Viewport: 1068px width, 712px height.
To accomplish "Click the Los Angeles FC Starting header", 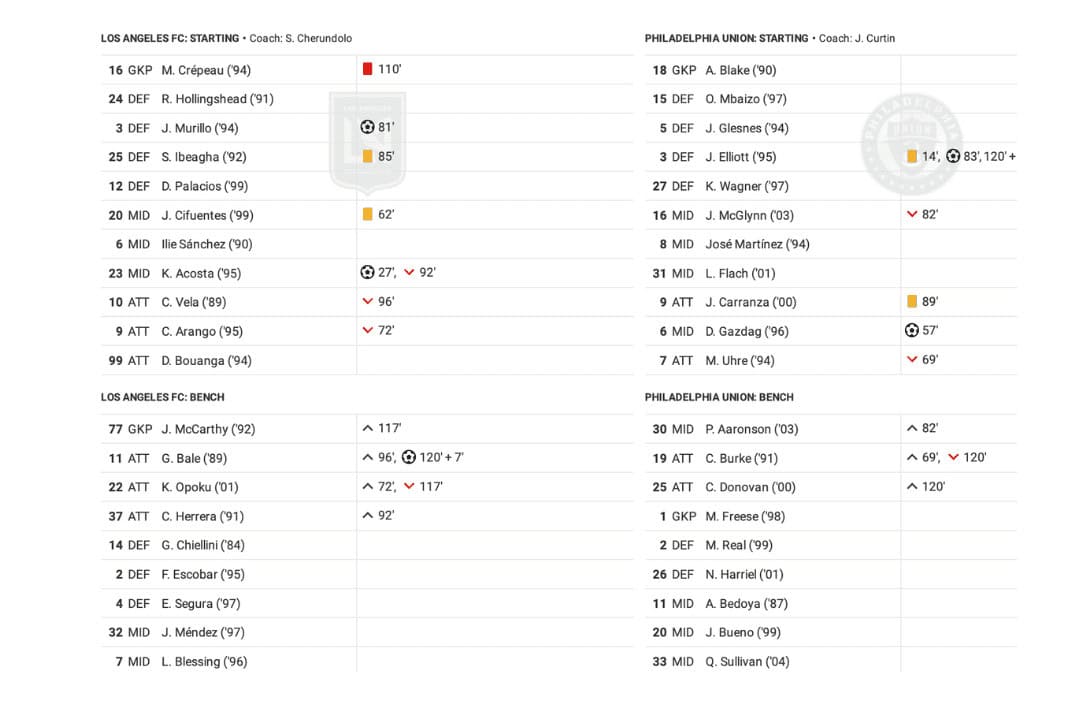I will pos(169,38).
